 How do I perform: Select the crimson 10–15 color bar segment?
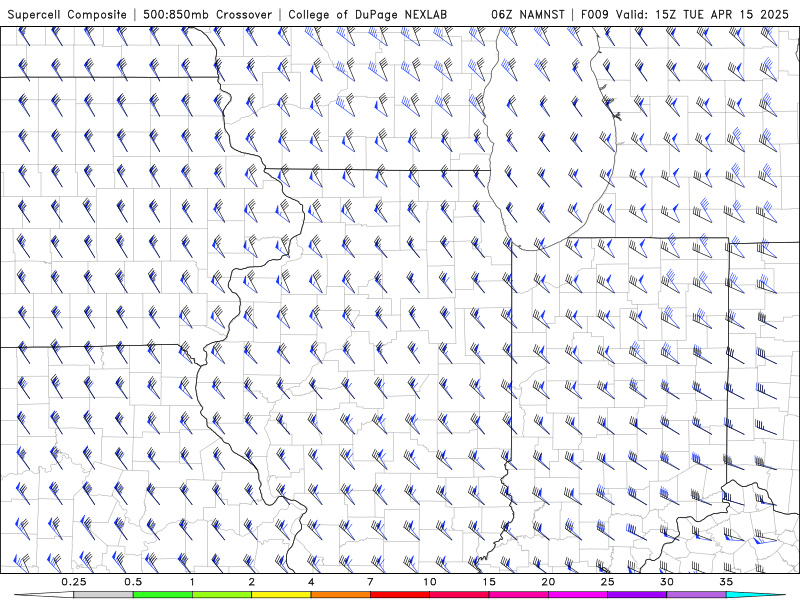(x=459, y=595)
